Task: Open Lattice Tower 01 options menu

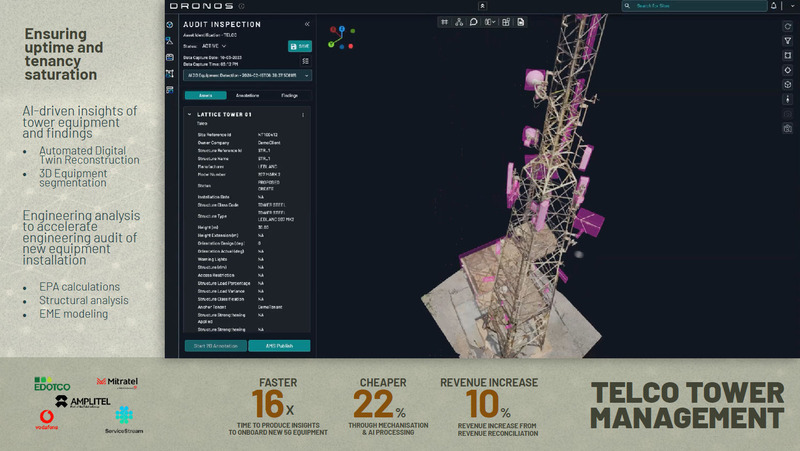Action: [x=303, y=115]
